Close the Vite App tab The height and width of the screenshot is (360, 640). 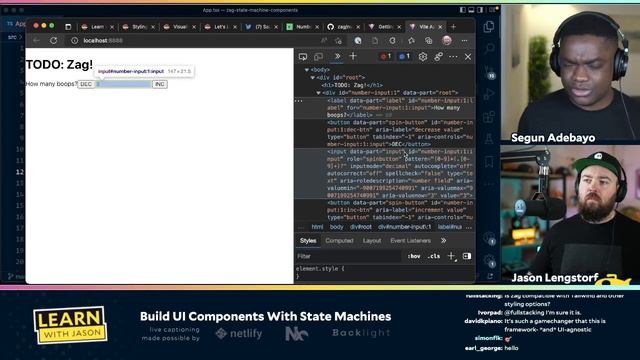(x=440, y=27)
